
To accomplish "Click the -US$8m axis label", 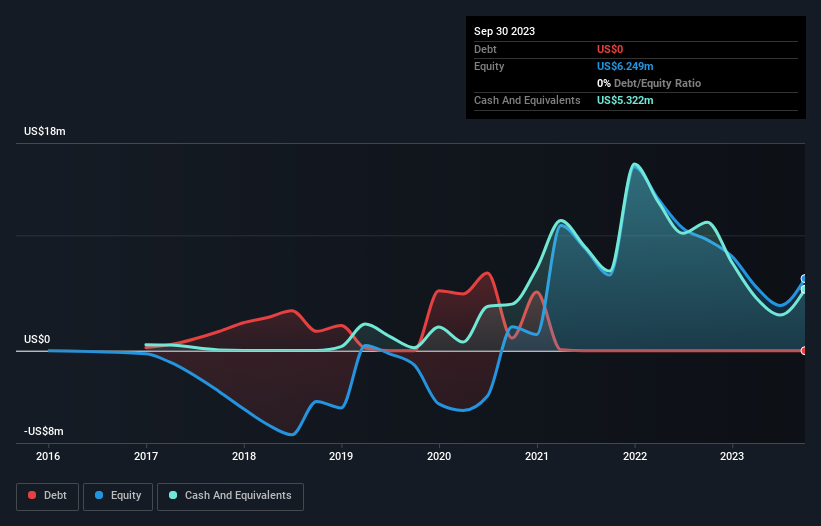I will [x=43, y=431].
